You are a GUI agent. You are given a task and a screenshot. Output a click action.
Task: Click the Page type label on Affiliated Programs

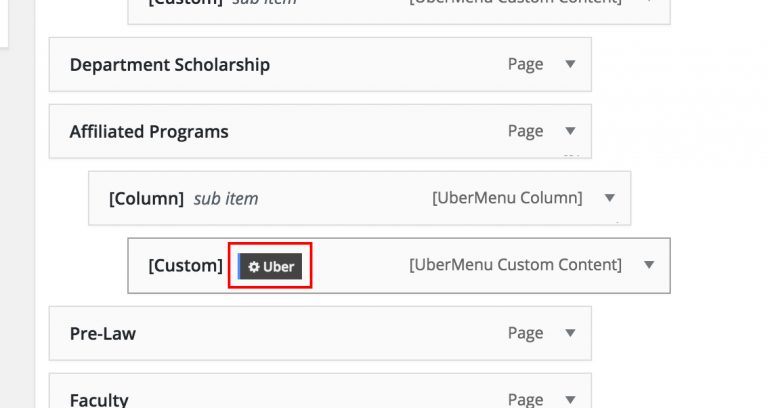(x=525, y=132)
